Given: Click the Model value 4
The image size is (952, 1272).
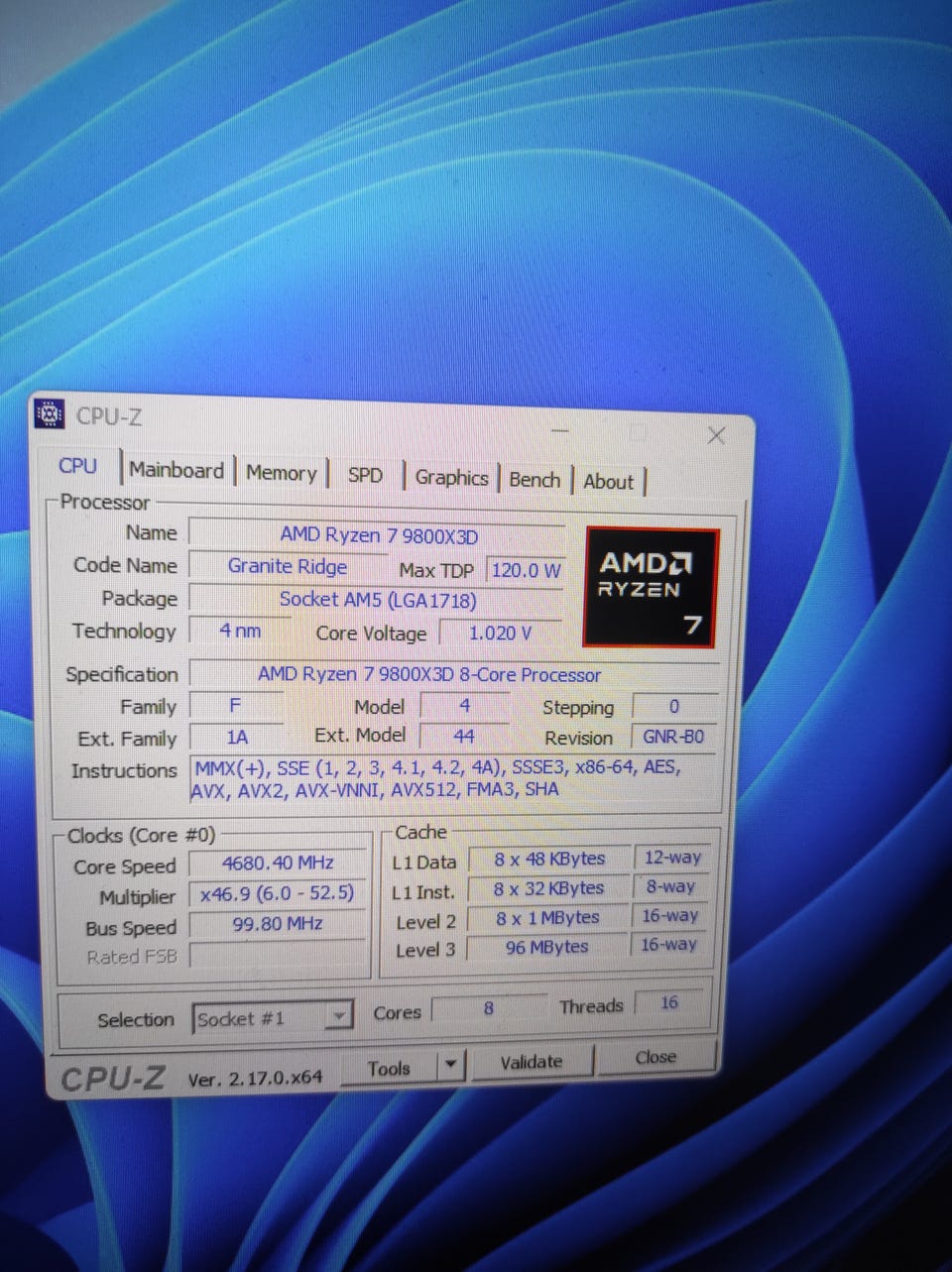Looking at the screenshot, I should [x=464, y=706].
